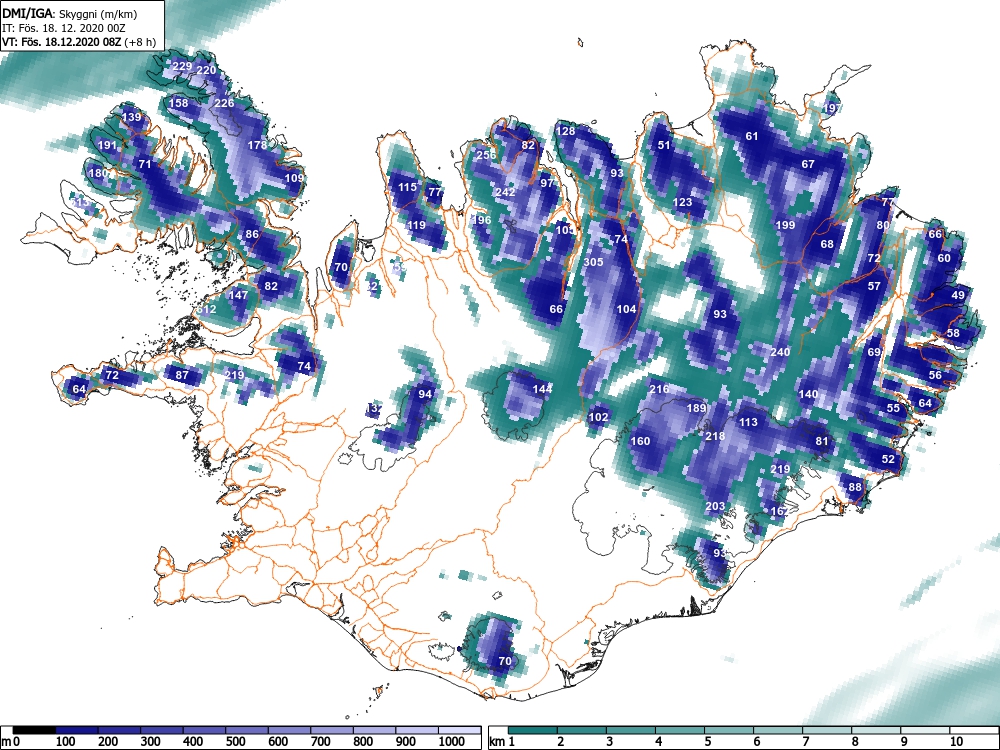Screen dimensions: 1000x750
Task: Click the visibility value "60" in the Eastfjords
Action: click(944, 258)
